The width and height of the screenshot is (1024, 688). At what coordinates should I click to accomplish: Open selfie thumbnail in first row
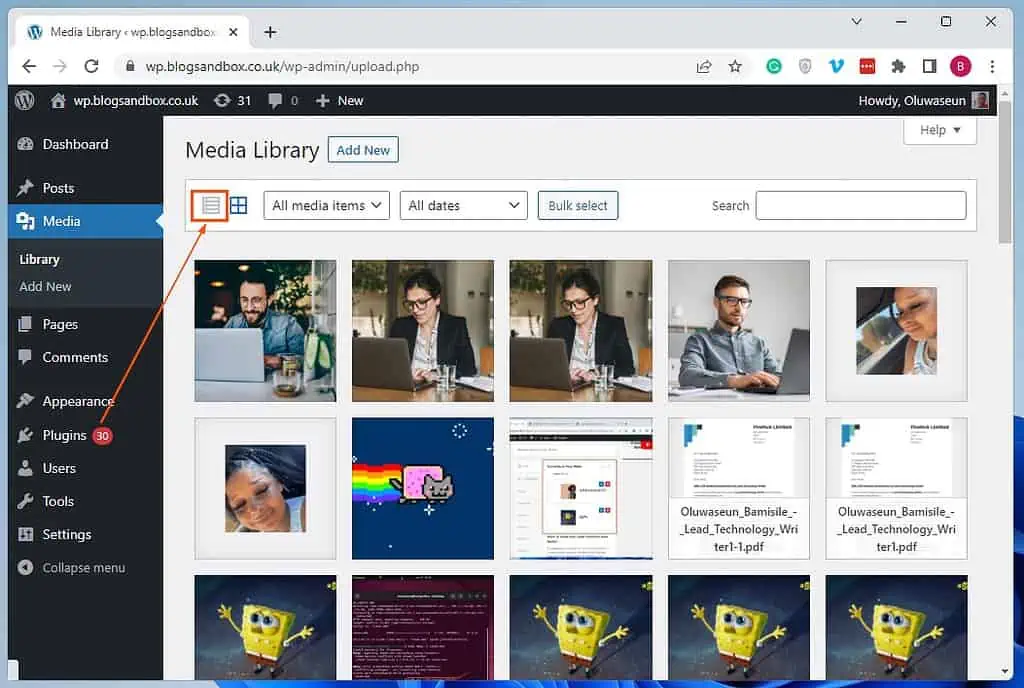(897, 331)
